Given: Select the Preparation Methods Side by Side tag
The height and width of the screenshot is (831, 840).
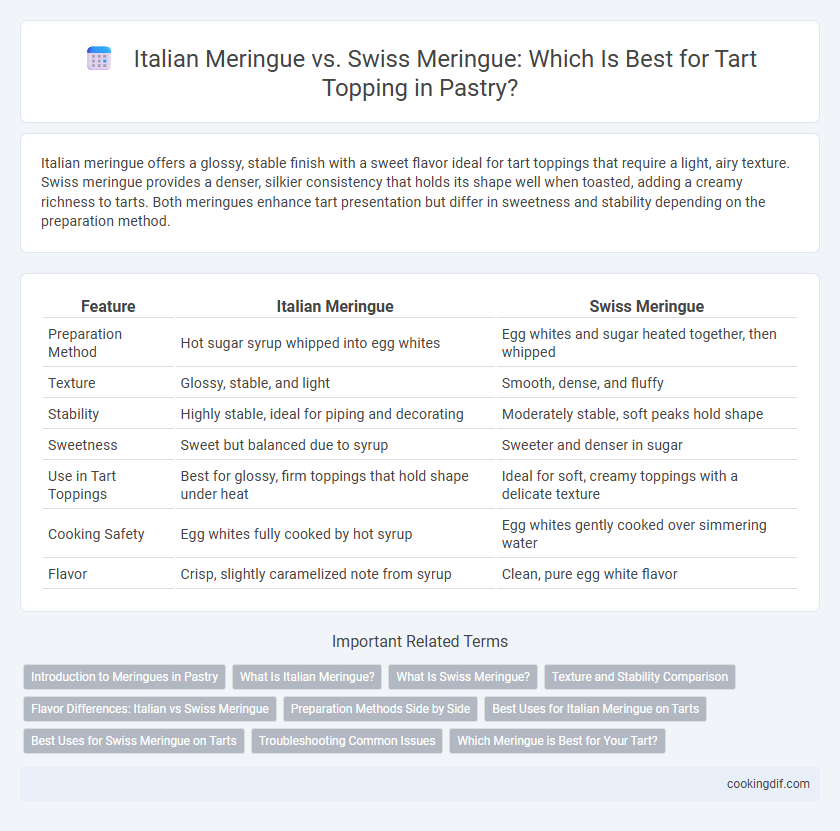Looking at the screenshot, I should 380,709.
